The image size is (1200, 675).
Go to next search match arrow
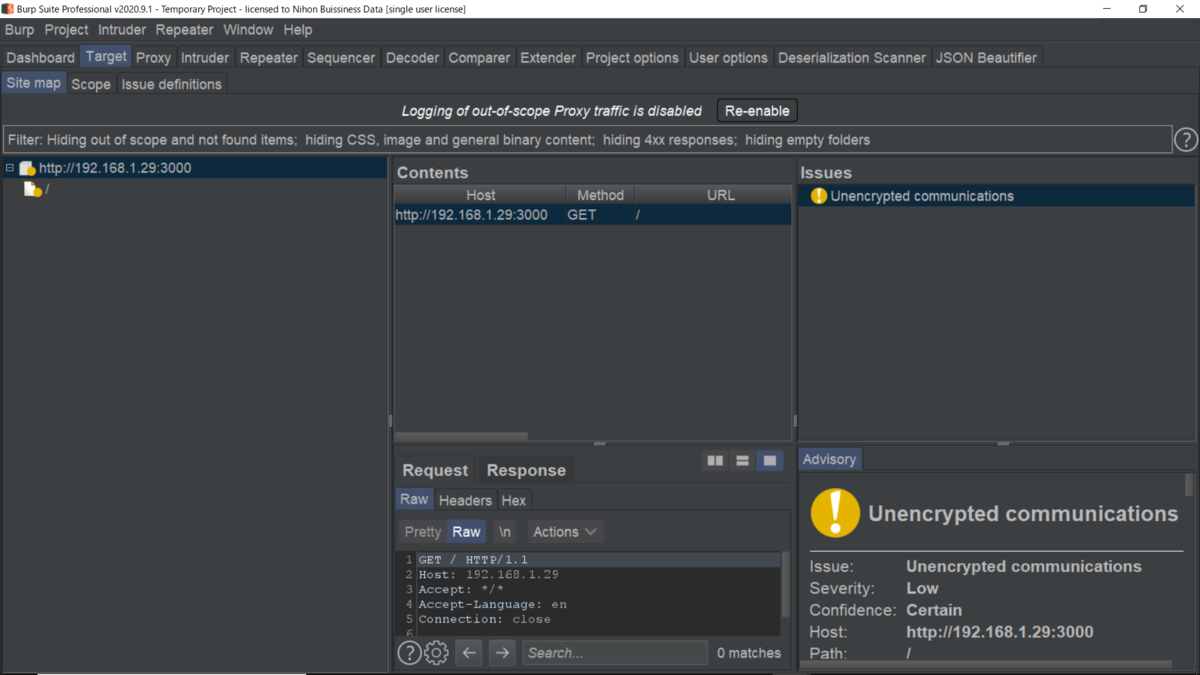click(502, 653)
